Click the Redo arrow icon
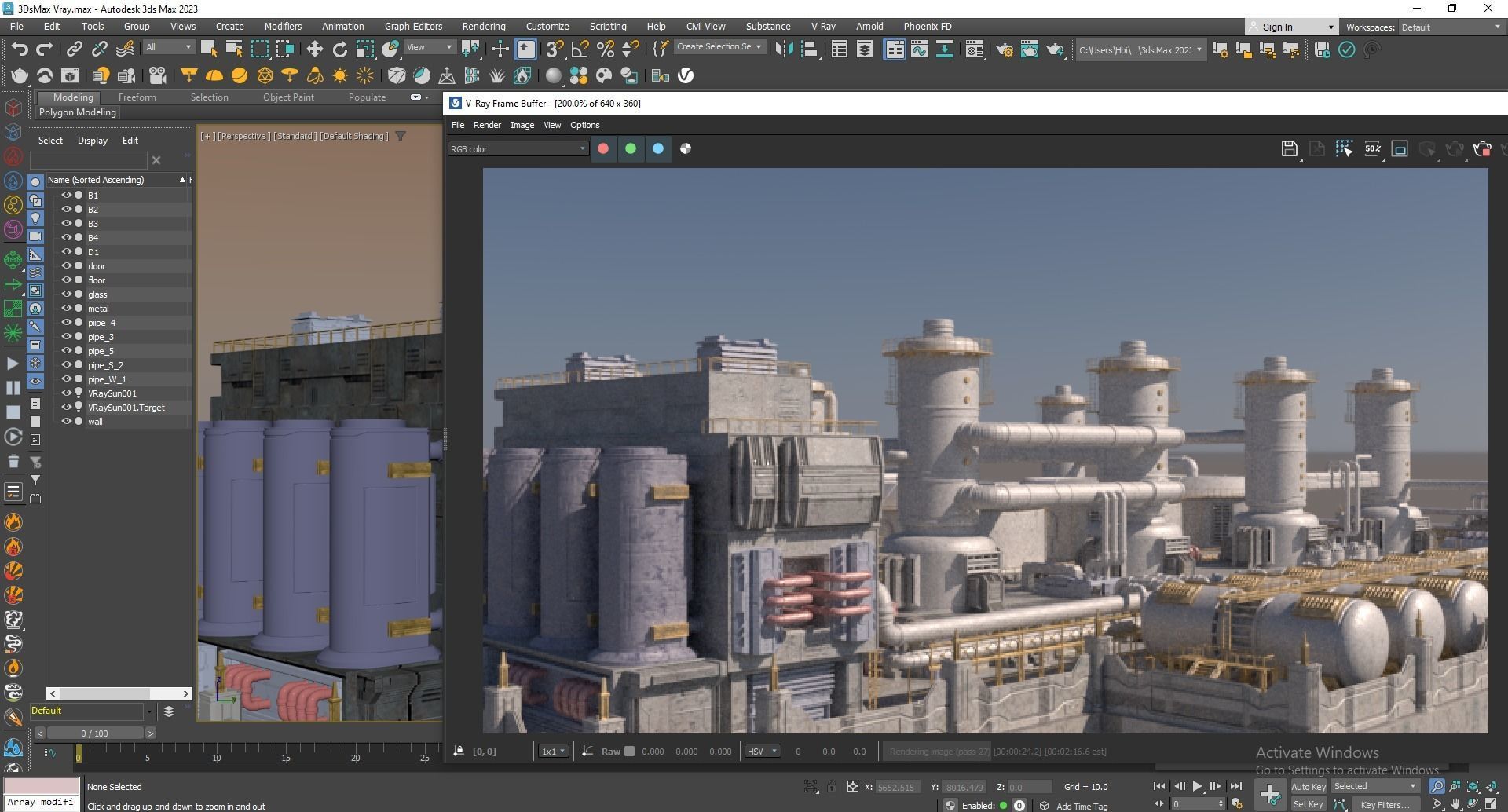1508x812 pixels. point(44,49)
